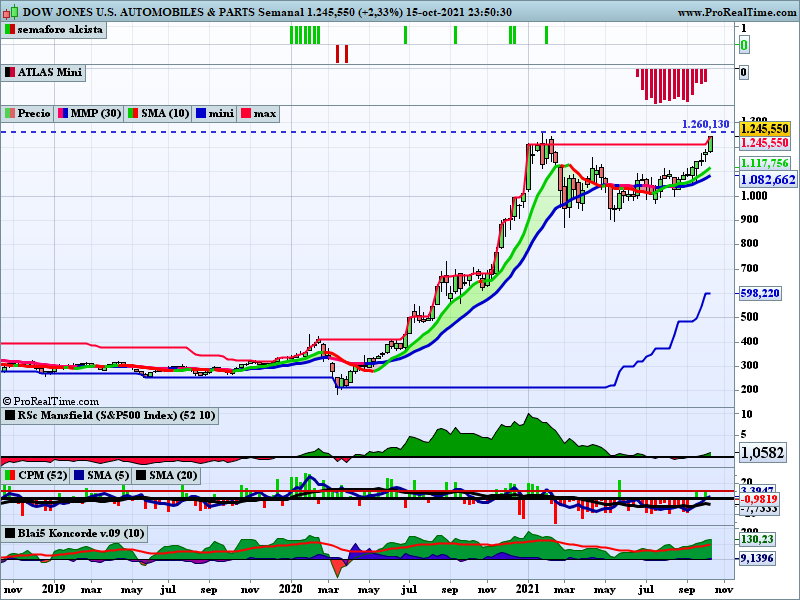The image size is (800, 600).
Task: Click the Precio color icon
Action: click(x=10, y=113)
